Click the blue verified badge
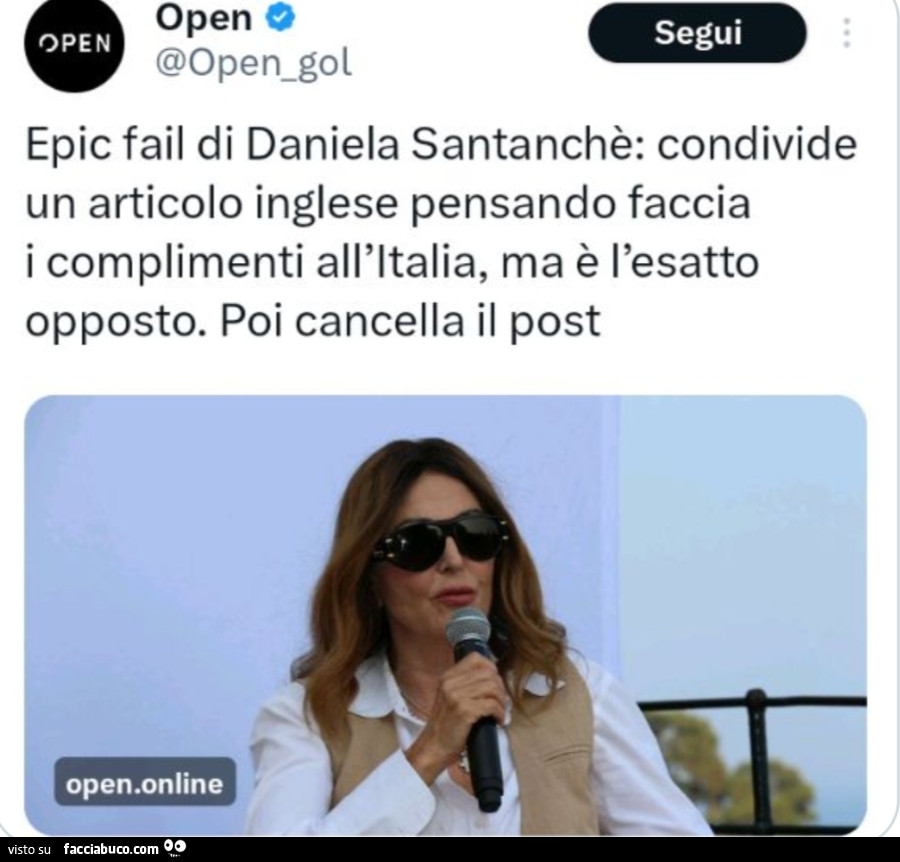Image resolution: width=900 pixels, height=862 pixels. [280, 17]
